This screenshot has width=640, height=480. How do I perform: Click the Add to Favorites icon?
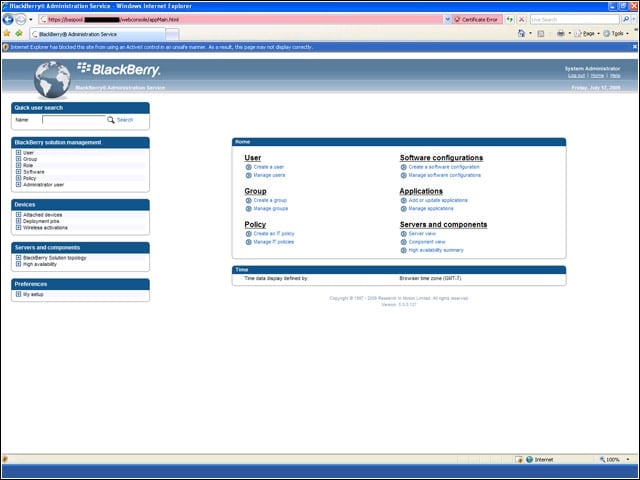click(x=19, y=33)
